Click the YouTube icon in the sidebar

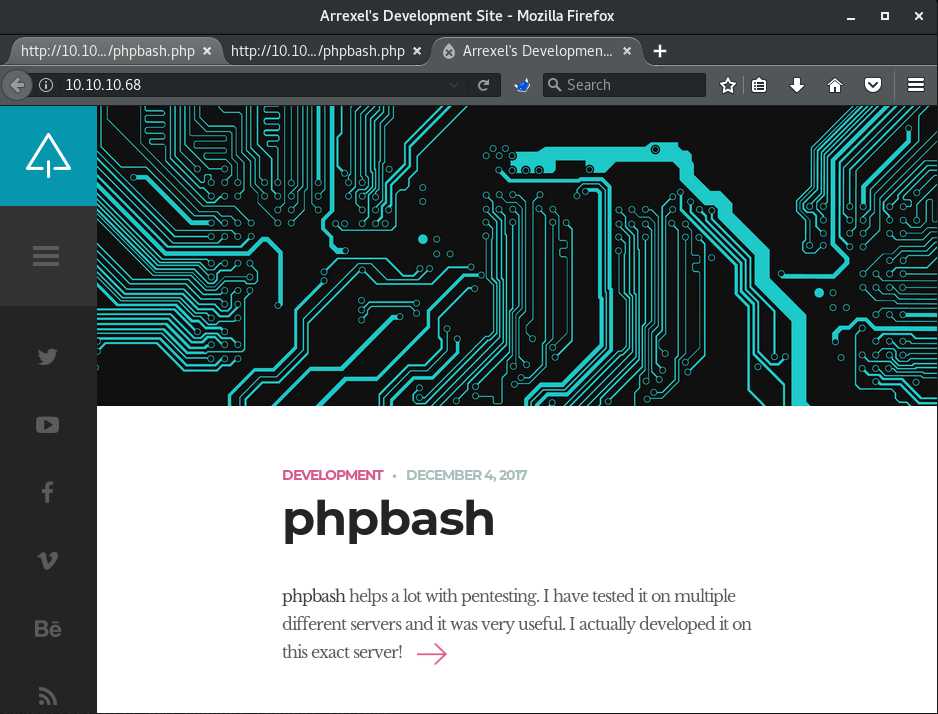click(x=46, y=424)
